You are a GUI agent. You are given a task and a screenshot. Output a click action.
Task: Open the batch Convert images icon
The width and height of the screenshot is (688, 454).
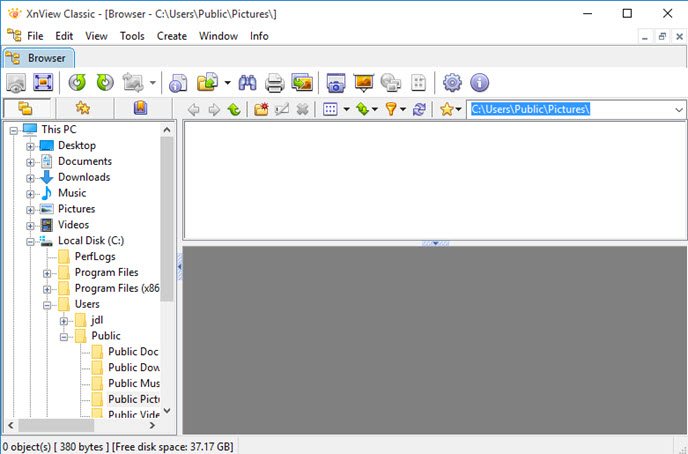(302, 82)
